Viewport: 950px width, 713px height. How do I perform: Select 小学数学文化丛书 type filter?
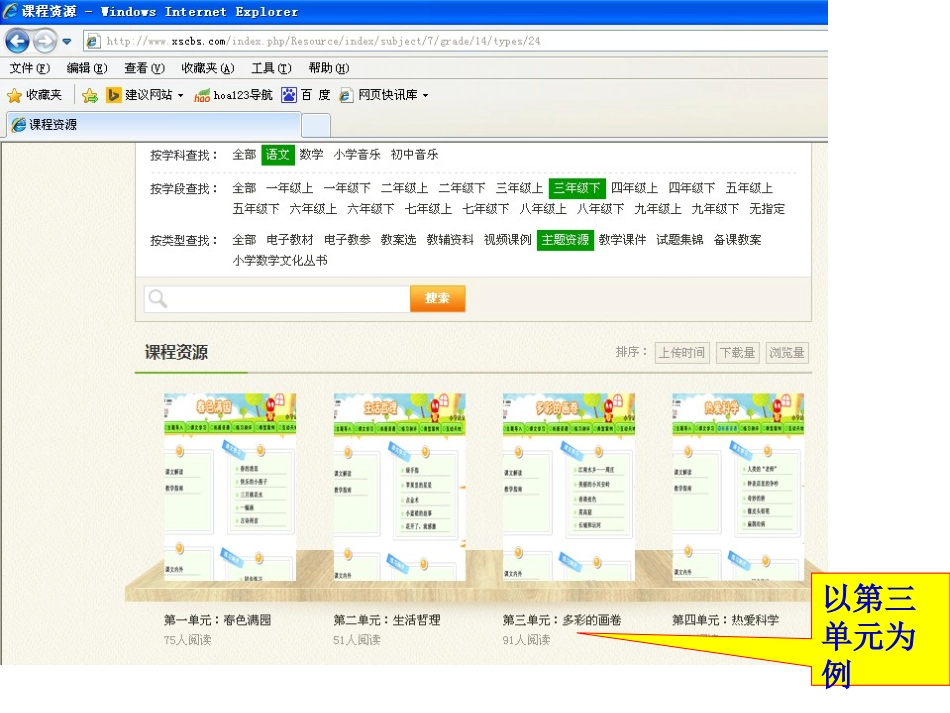tap(280, 260)
